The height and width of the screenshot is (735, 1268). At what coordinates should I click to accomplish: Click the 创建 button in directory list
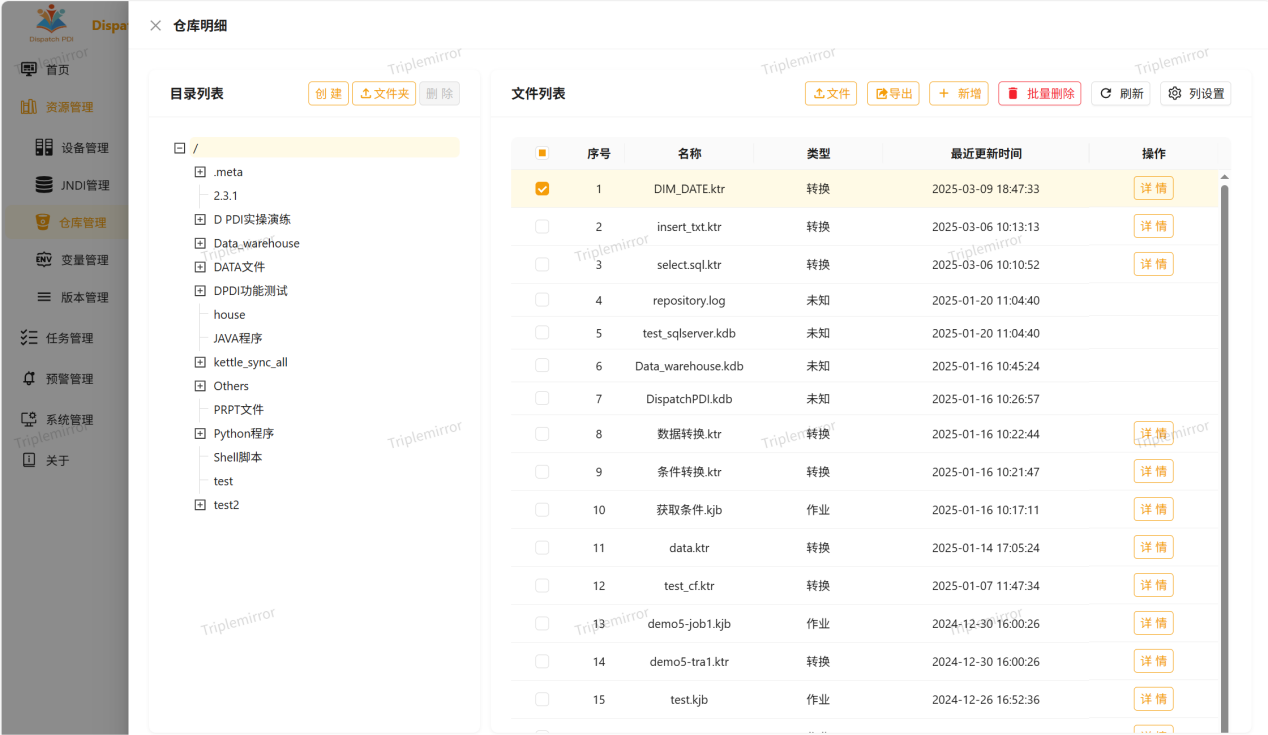pos(328,94)
